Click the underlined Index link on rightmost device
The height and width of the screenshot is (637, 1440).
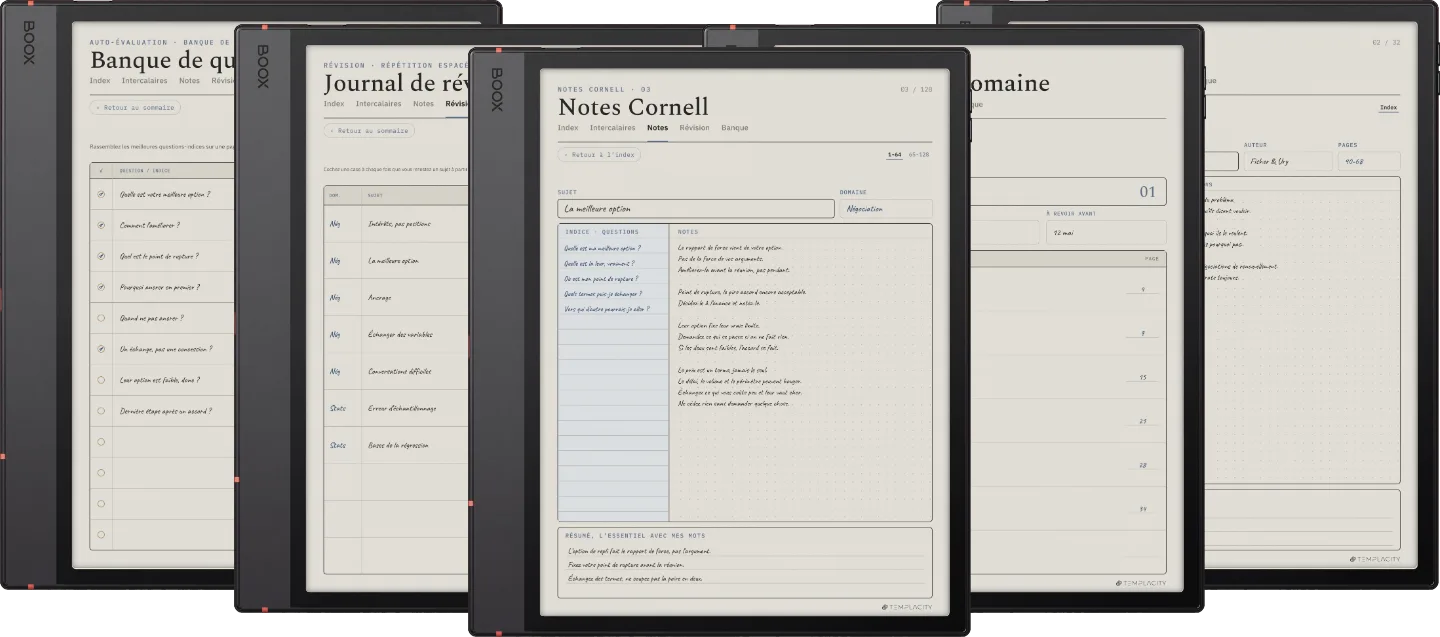pyautogui.click(x=1388, y=108)
